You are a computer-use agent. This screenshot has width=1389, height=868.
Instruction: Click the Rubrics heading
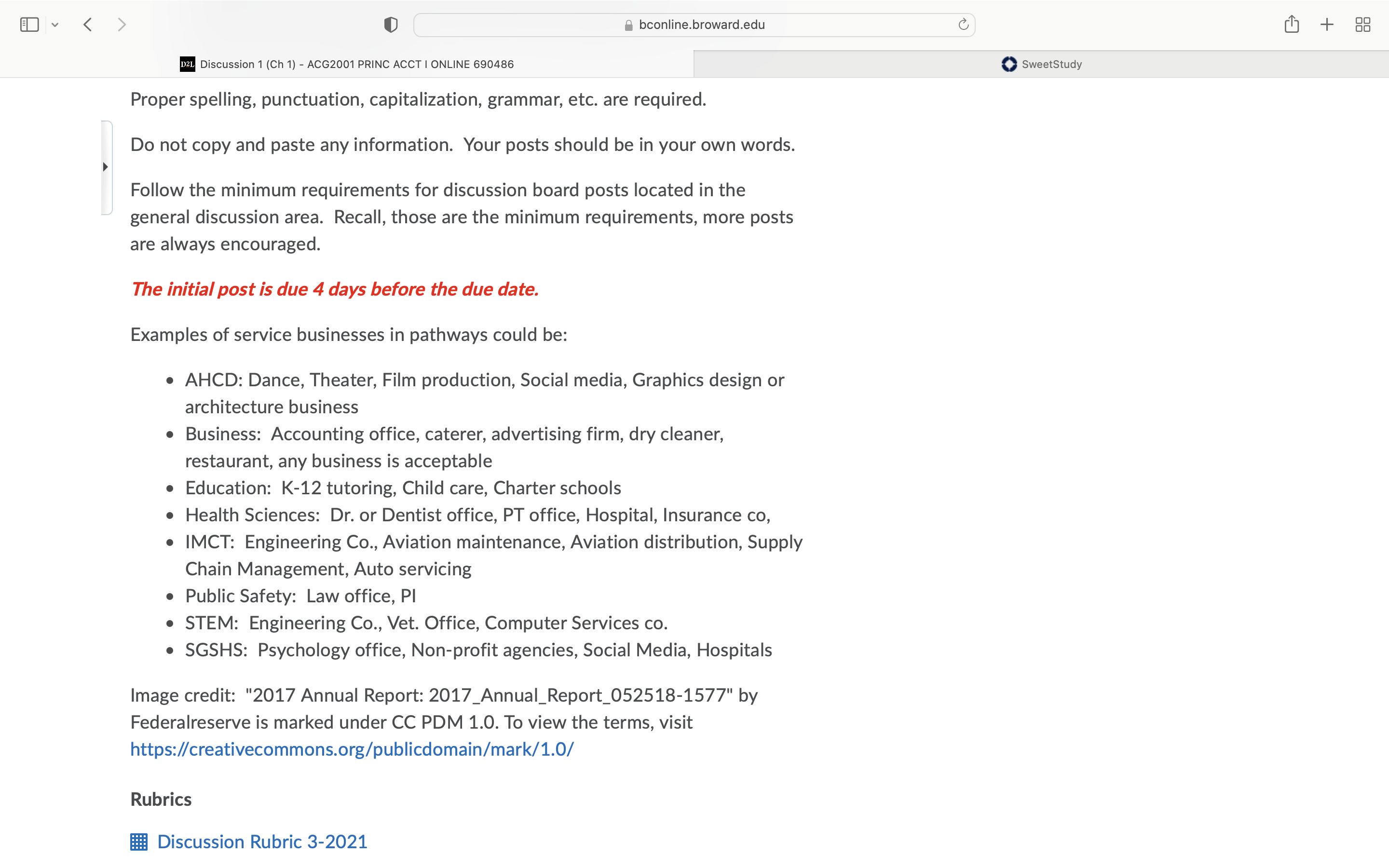click(x=161, y=799)
